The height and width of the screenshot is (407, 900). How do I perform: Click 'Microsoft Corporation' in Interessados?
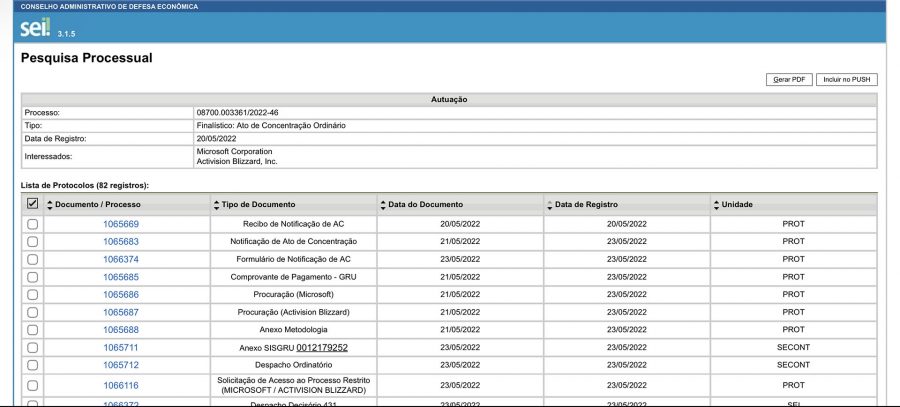[x=234, y=152]
